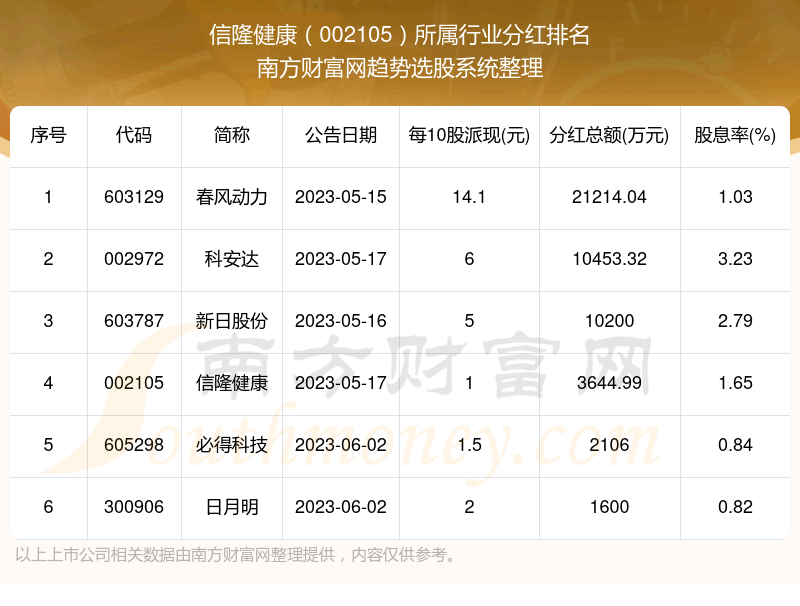
Task: Click dividend total 3644.99
Action: (x=609, y=383)
